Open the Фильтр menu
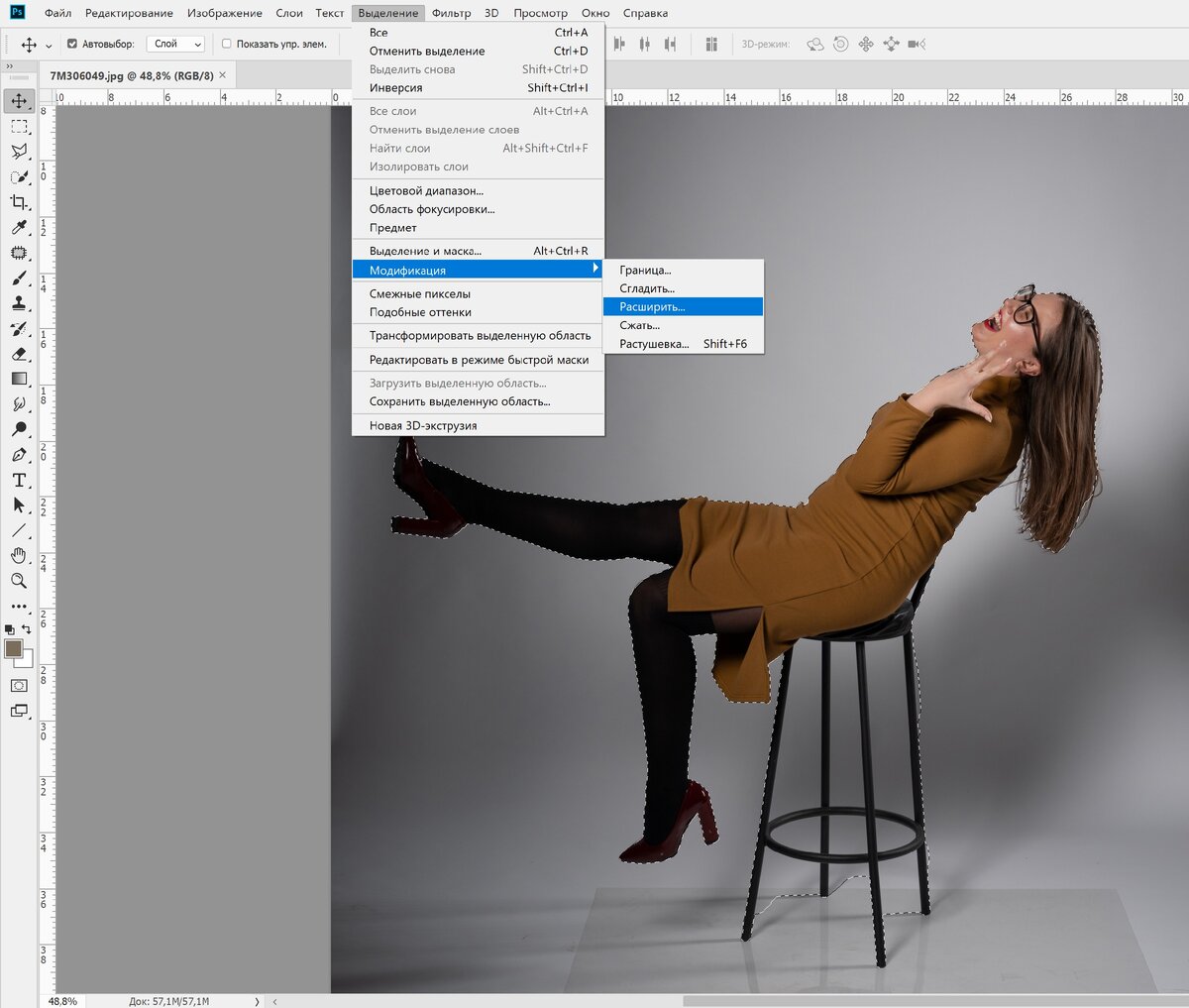The height and width of the screenshot is (1008, 1189). [451, 13]
